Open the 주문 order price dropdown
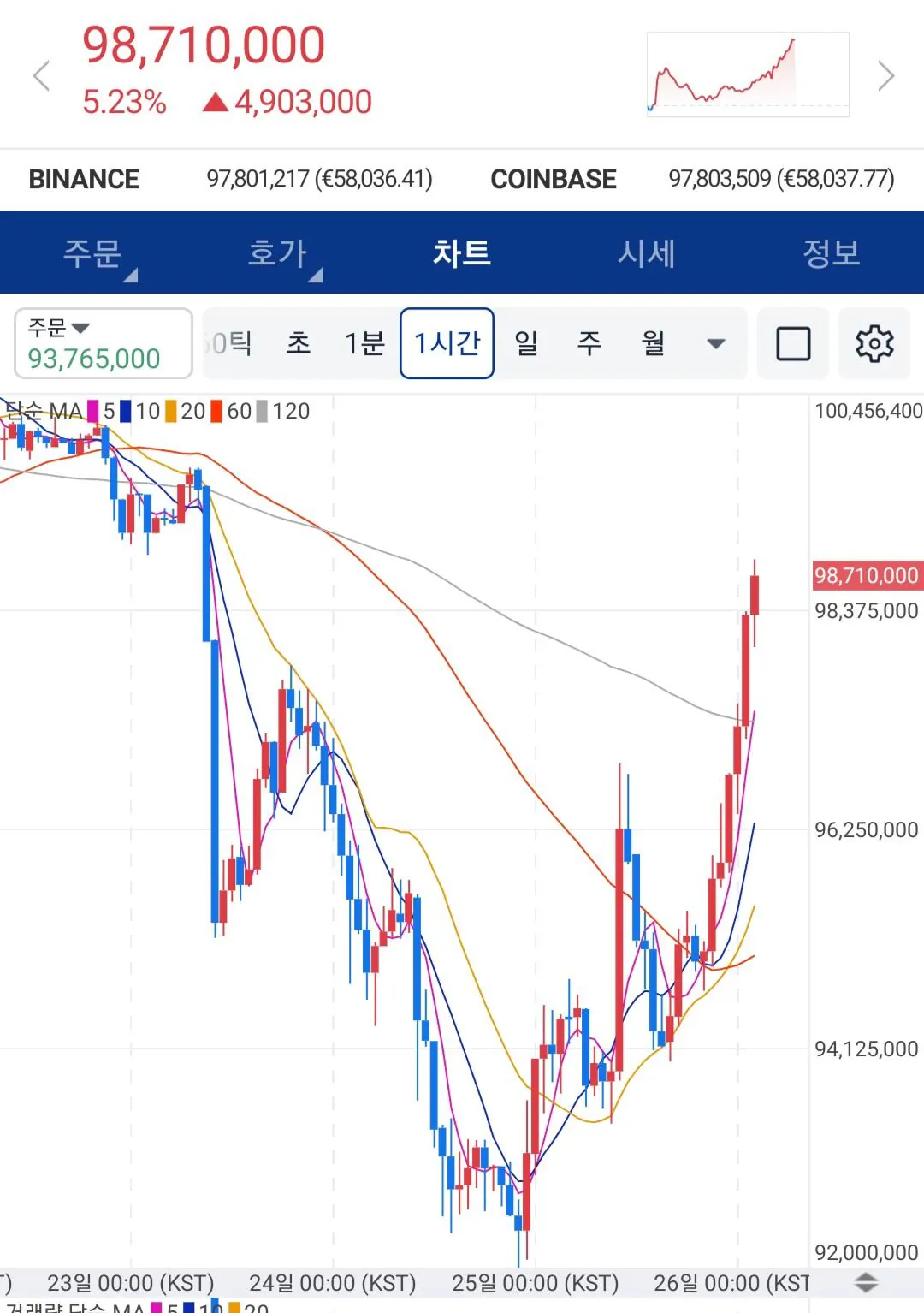The image size is (924, 1313). coord(103,343)
